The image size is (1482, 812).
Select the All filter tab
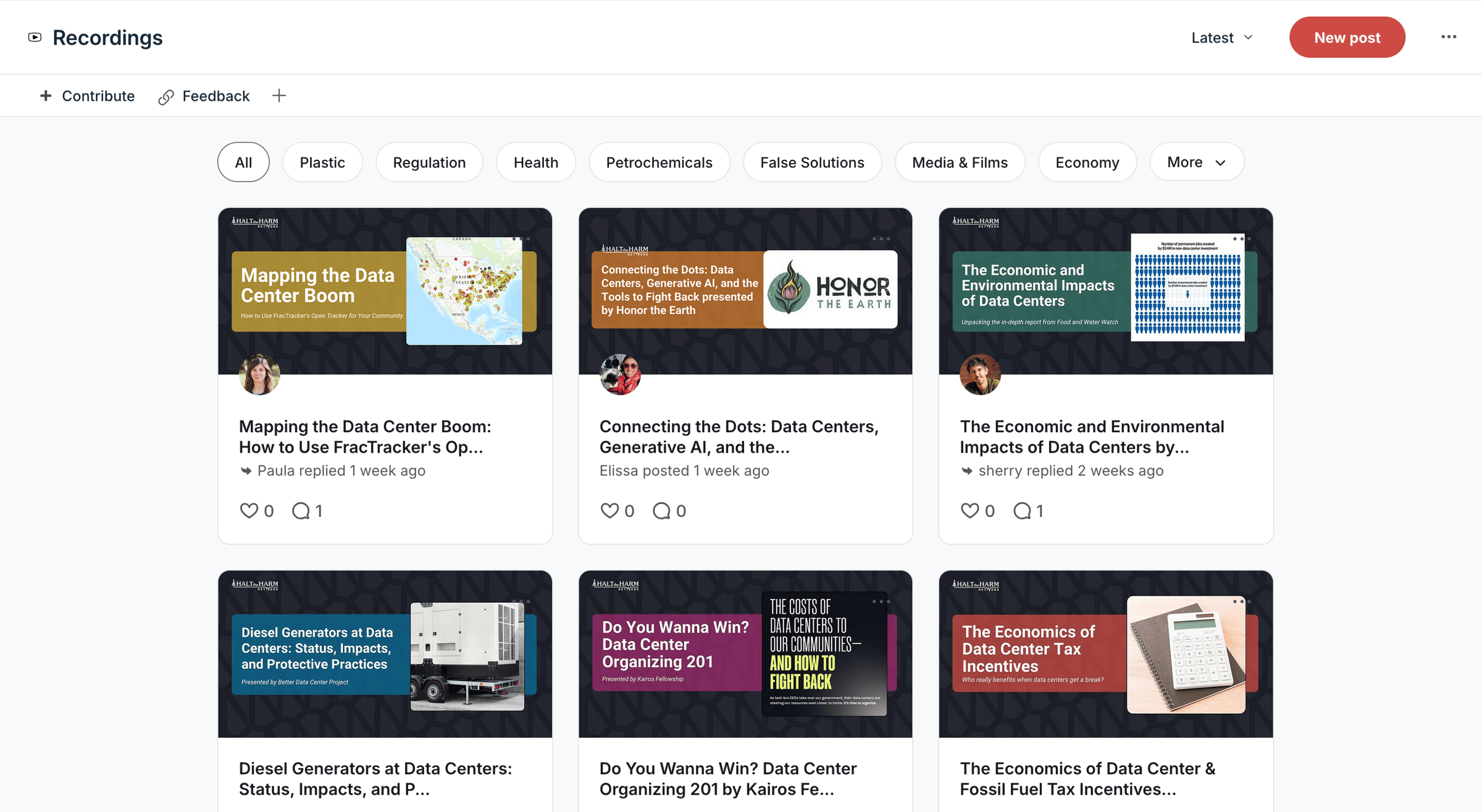point(243,162)
